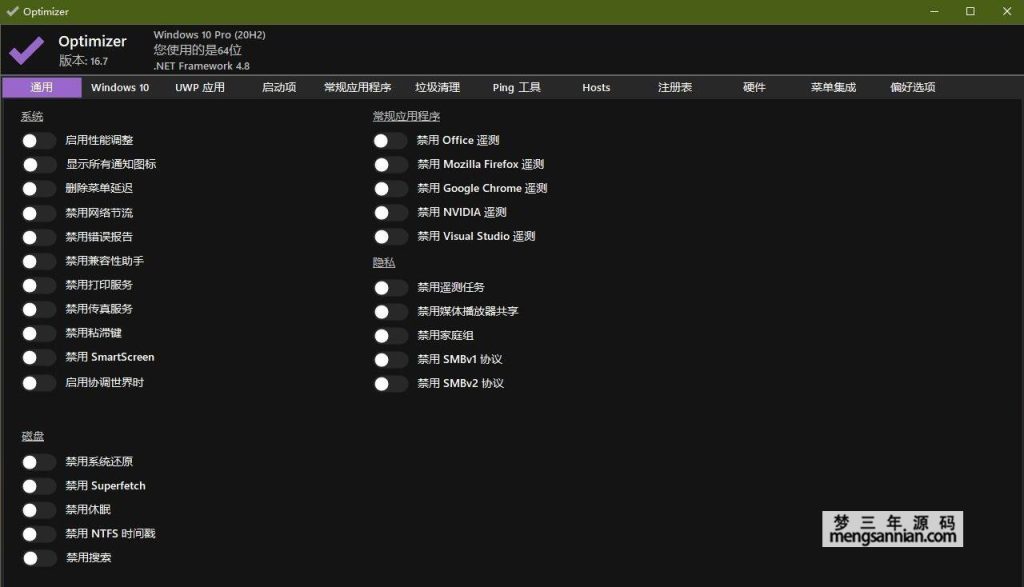1024x587 pixels.
Task: Enable 禁用兼容性助手 switch
Action: [39, 261]
